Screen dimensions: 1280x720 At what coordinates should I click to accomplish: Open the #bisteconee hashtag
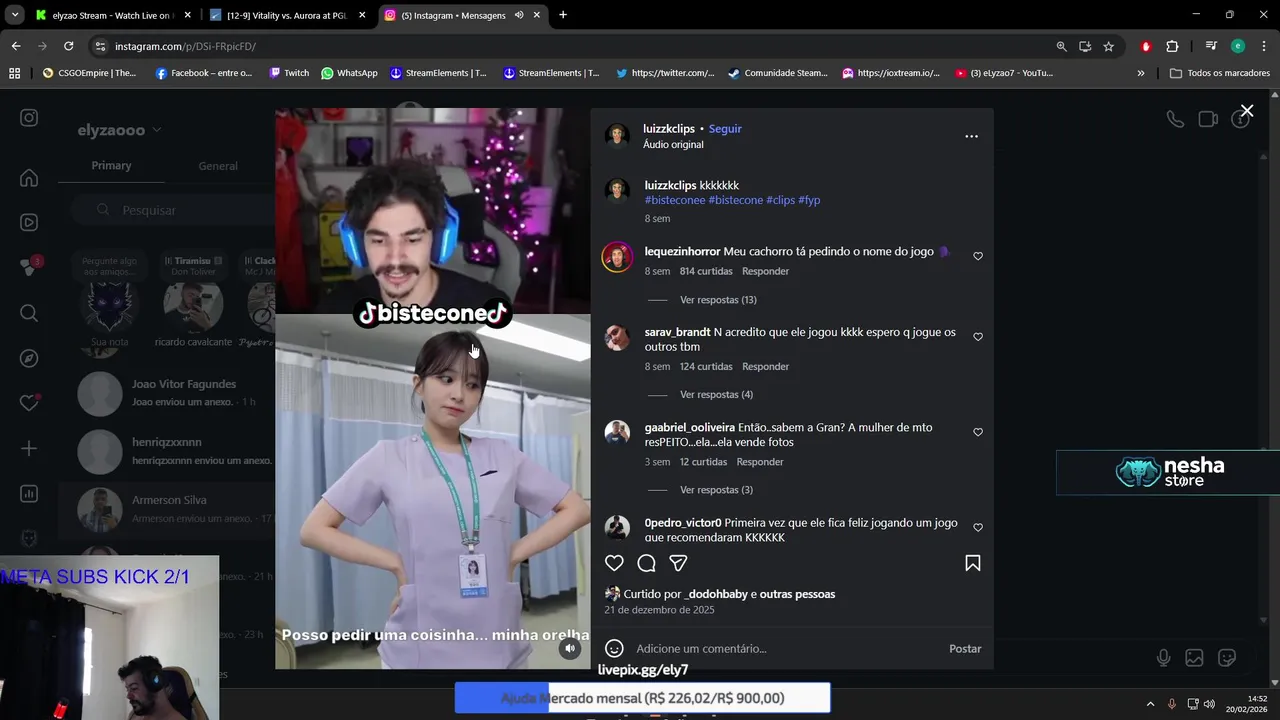(675, 200)
